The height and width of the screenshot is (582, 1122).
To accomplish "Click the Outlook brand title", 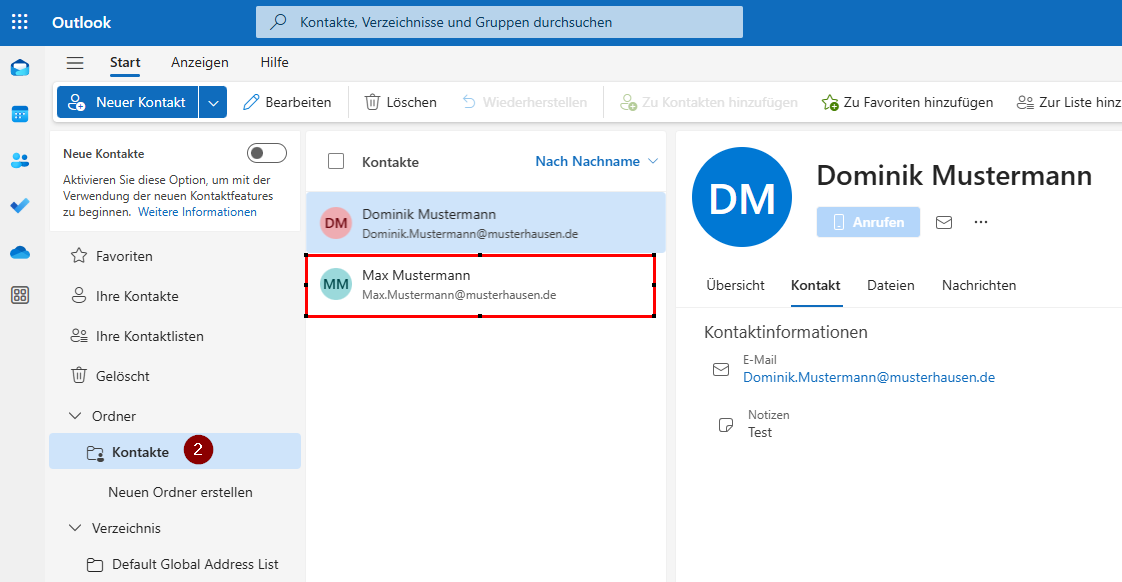I will [x=82, y=22].
